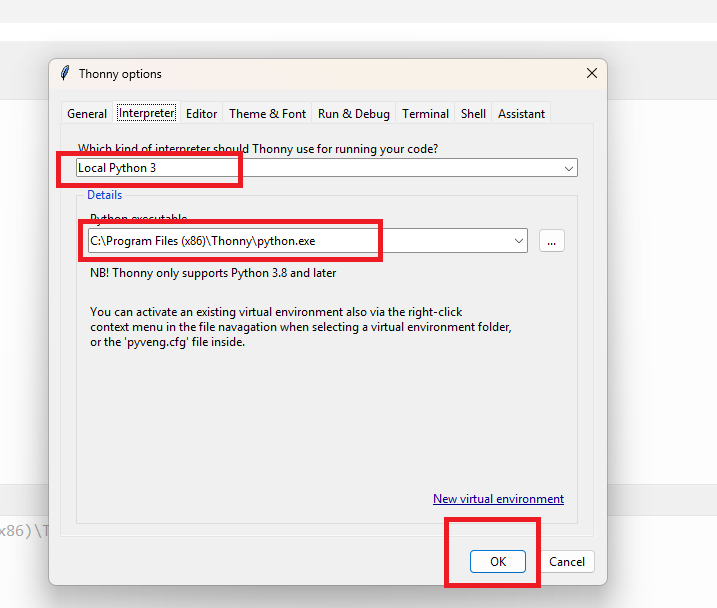This screenshot has width=717, height=608.
Task: Switch to the Terminal tab
Action: 425,114
